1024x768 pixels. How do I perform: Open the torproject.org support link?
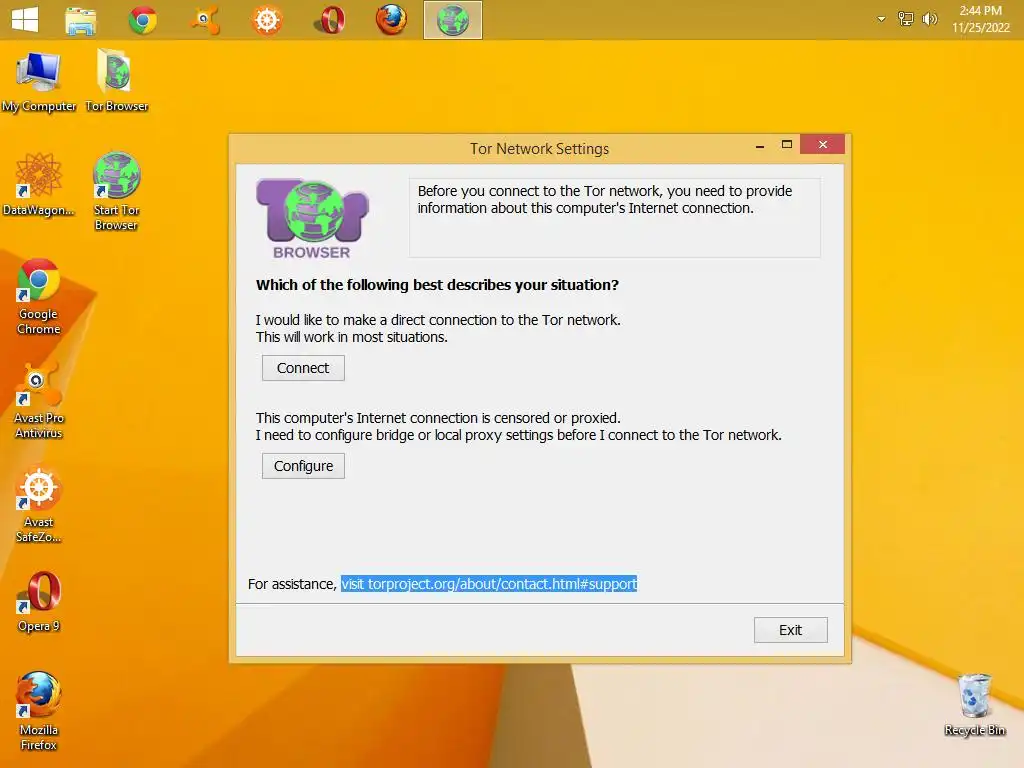[488, 584]
